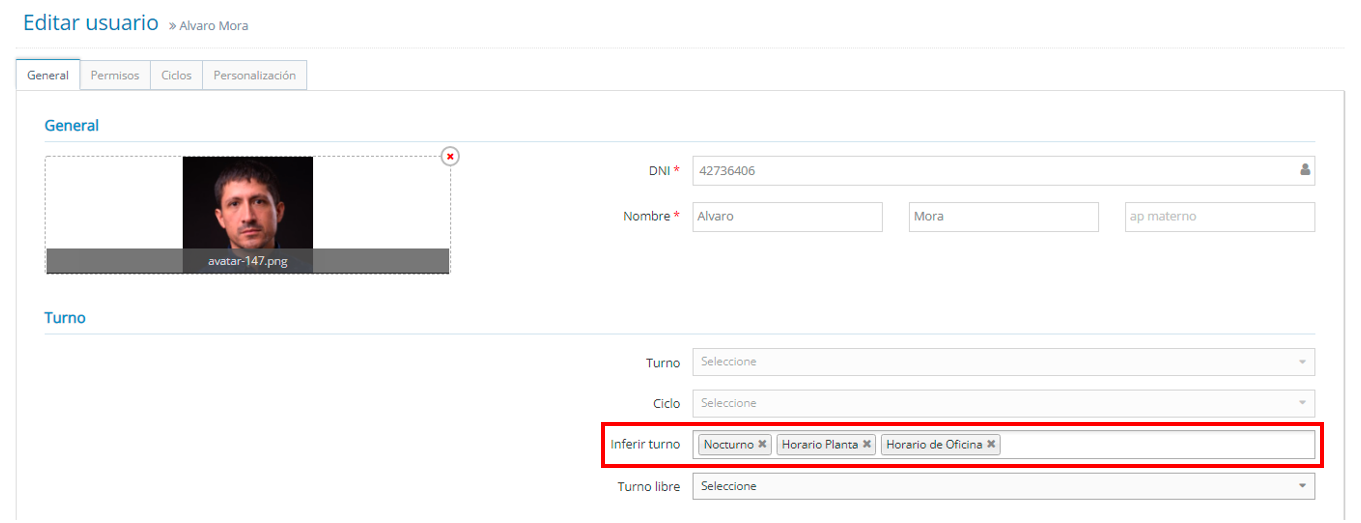Select the General tab
Image resolution: width=1361 pixels, height=523 pixels.
(x=48, y=75)
